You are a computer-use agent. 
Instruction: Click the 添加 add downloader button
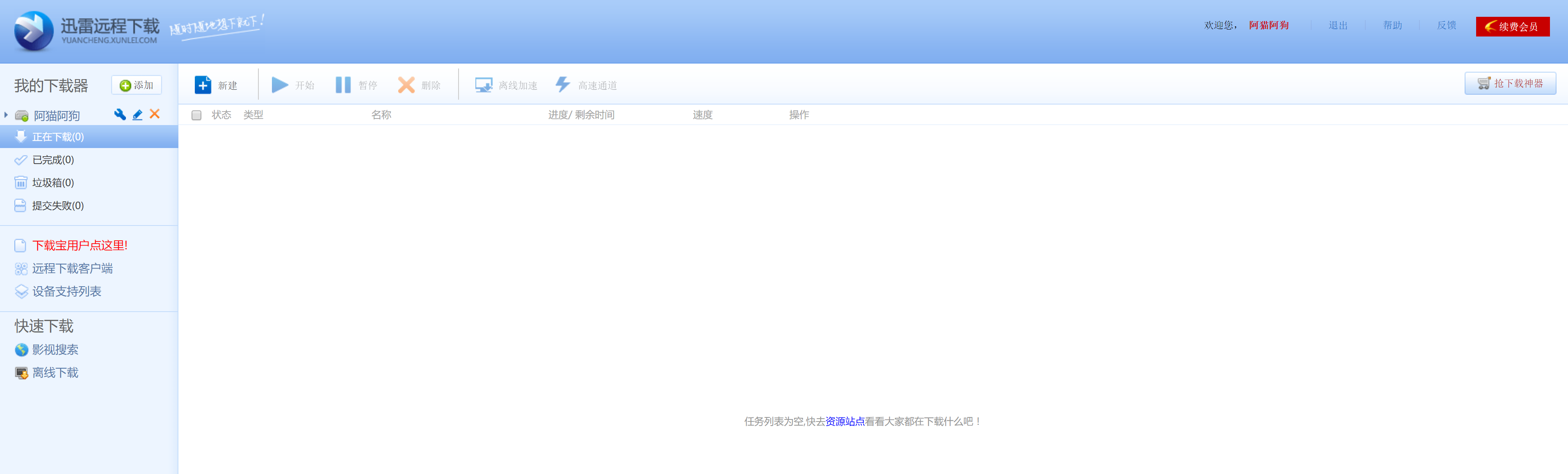(x=136, y=85)
